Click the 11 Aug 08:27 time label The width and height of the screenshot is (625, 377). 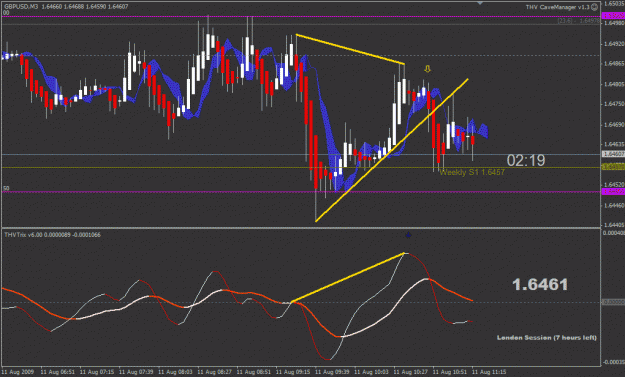click(x=215, y=372)
